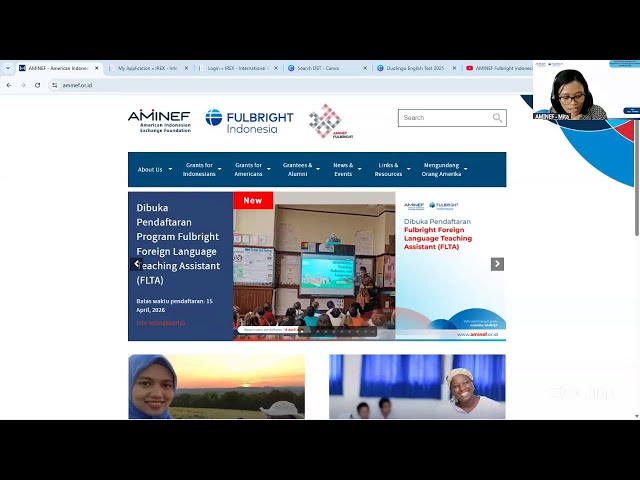Select the AMINEF American Indonesian tab
Viewport: 640px width, 480px height.
58,68
